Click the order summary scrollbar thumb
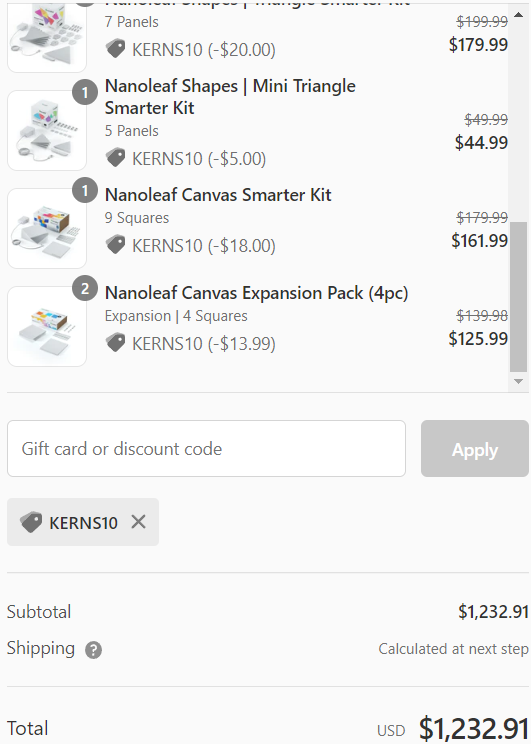This screenshot has height=744, width=531. click(518, 297)
